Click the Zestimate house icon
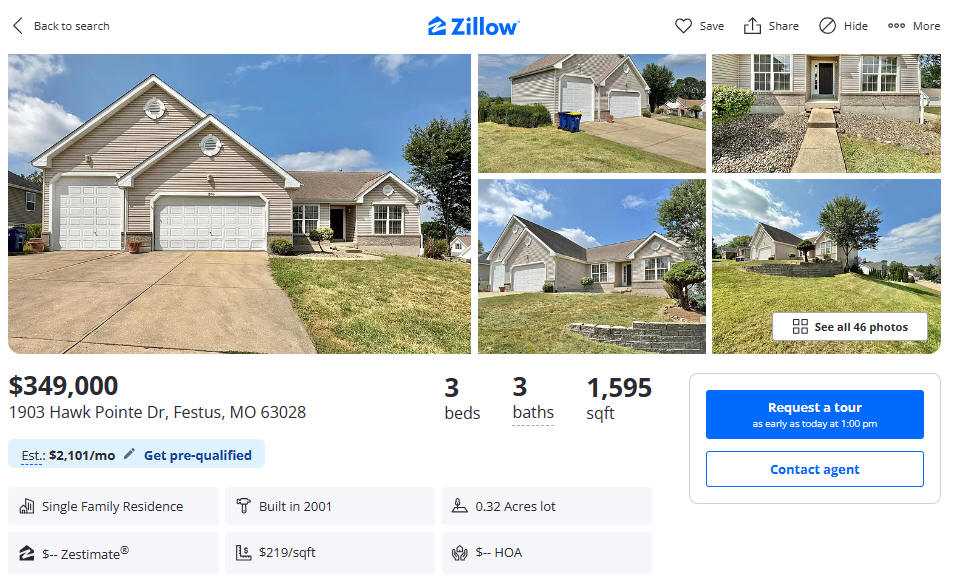Screen dimensions: 955x577 point(27,553)
